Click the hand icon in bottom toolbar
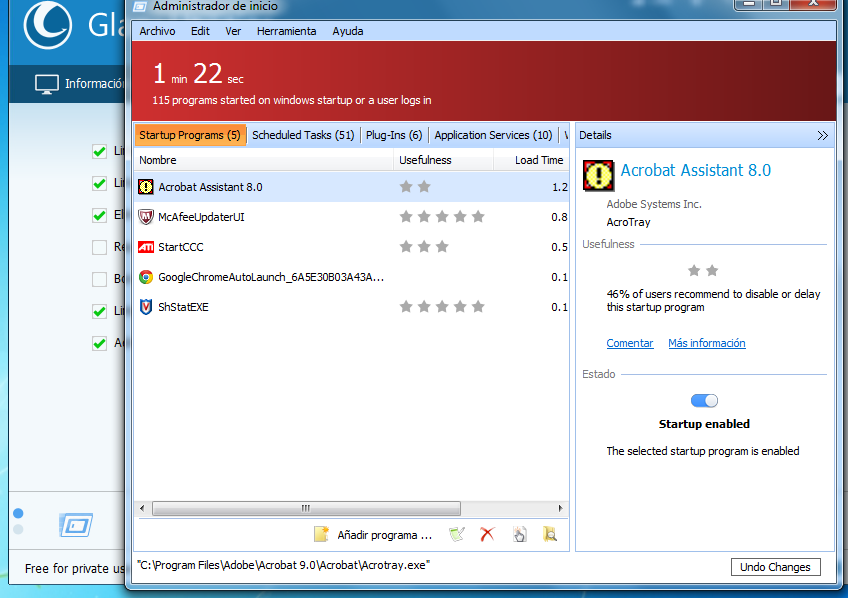Viewport: 848px width, 598px height. [x=519, y=535]
